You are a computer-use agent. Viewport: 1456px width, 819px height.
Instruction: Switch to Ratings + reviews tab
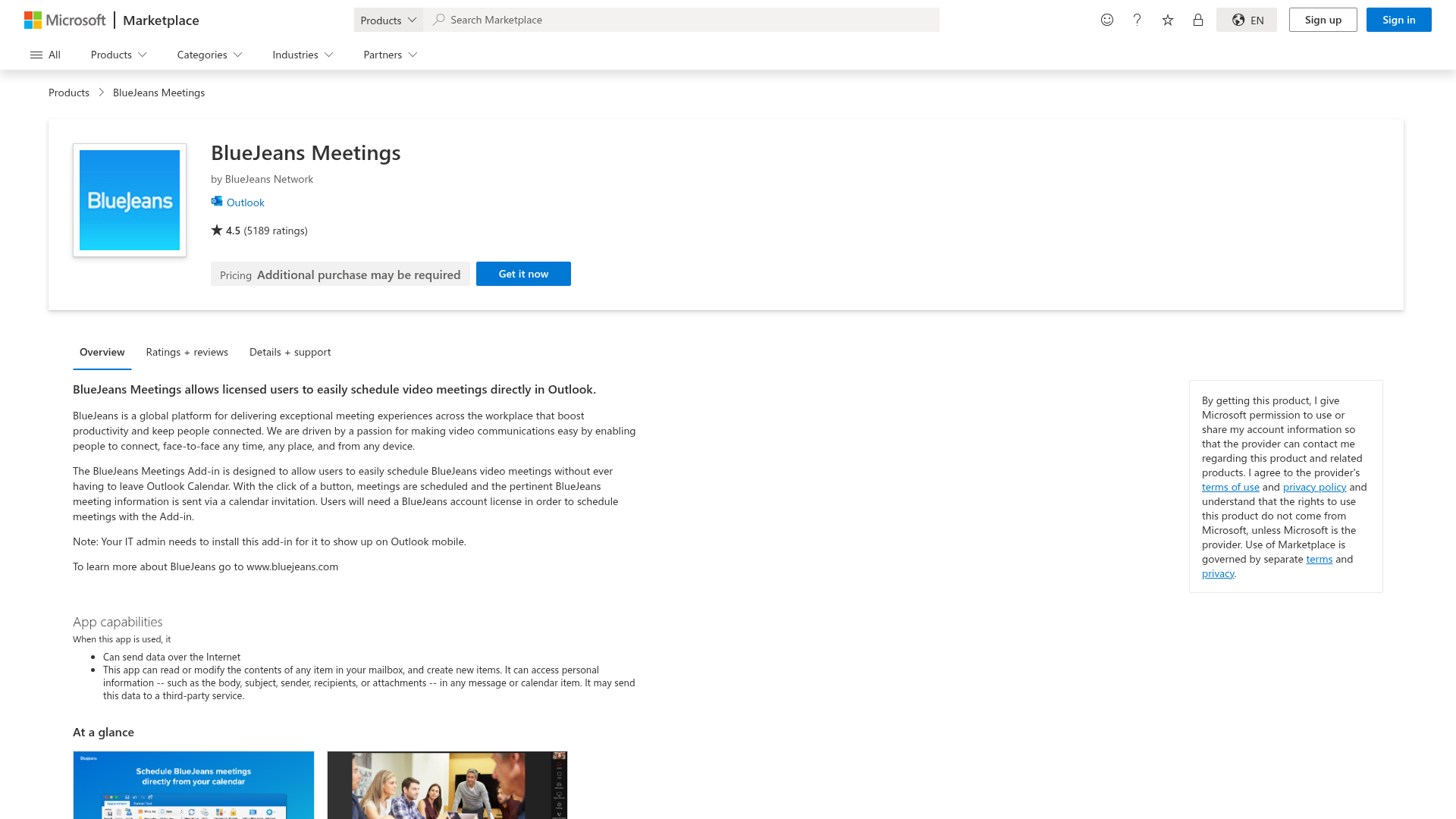(x=187, y=352)
